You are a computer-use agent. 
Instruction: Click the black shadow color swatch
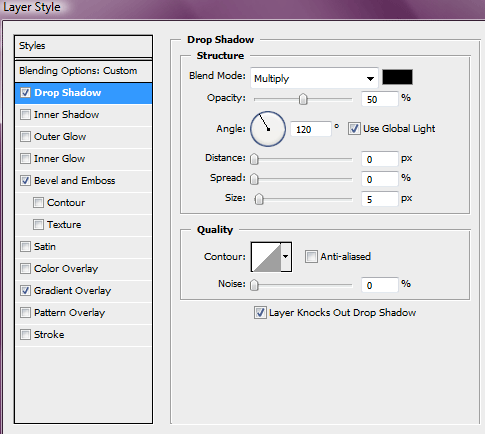pyautogui.click(x=397, y=77)
